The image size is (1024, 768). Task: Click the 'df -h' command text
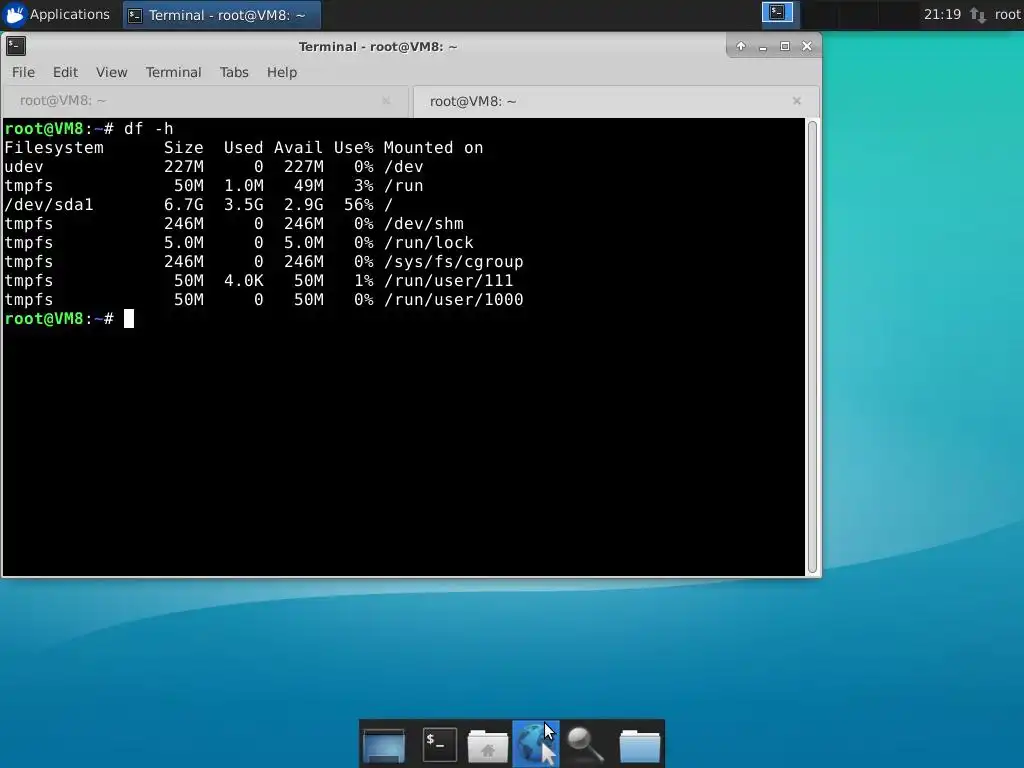[149, 129]
